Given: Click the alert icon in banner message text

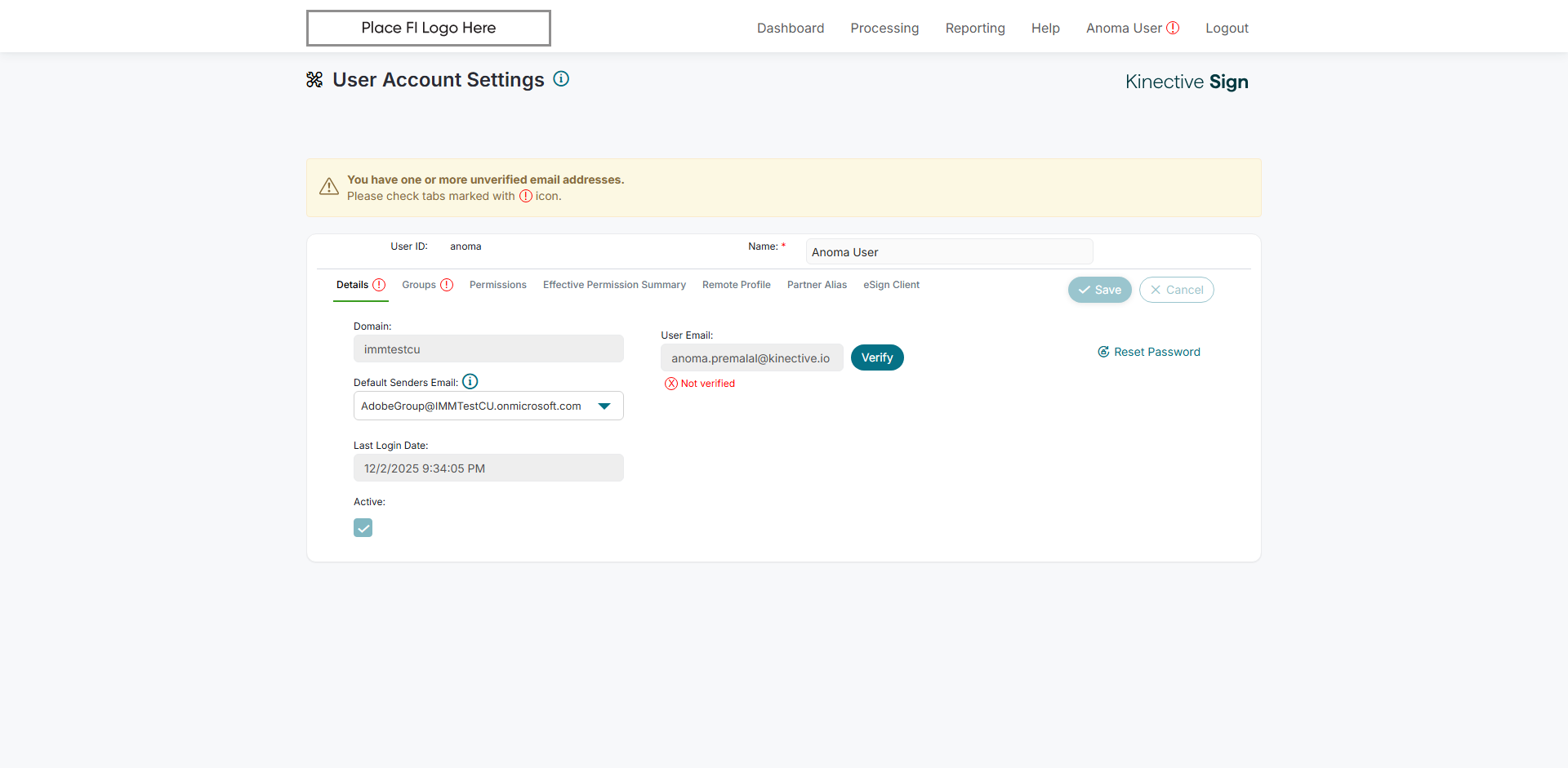Looking at the screenshot, I should (526, 196).
